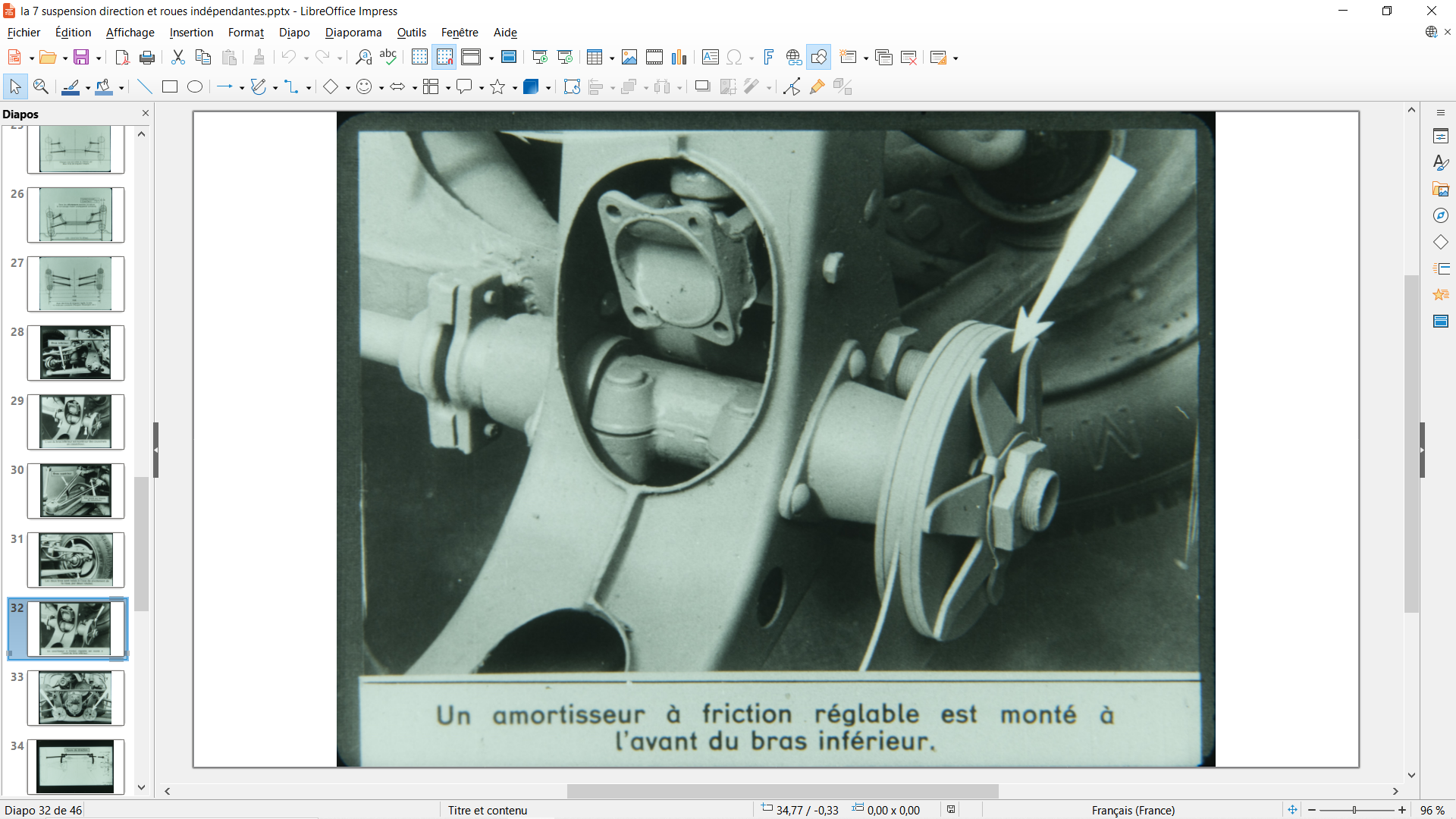Open sidebar Navigator panel
Screen dimensions: 1456x819
(x=1441, y=216)
